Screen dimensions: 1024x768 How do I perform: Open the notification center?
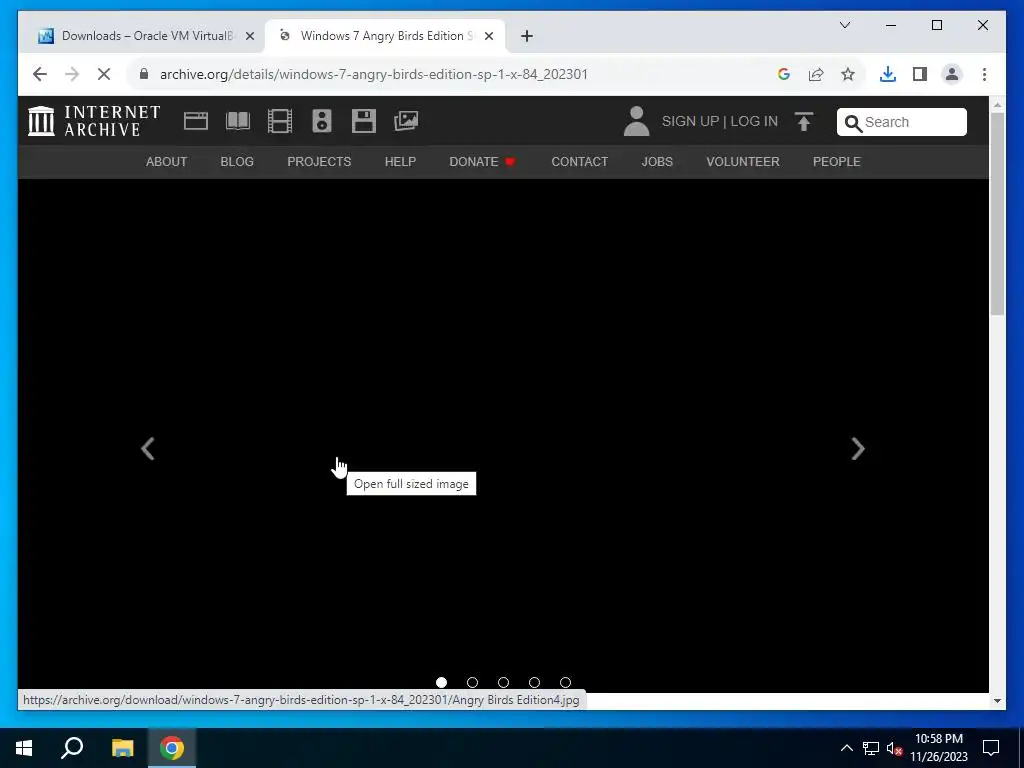tap(991, 748)
